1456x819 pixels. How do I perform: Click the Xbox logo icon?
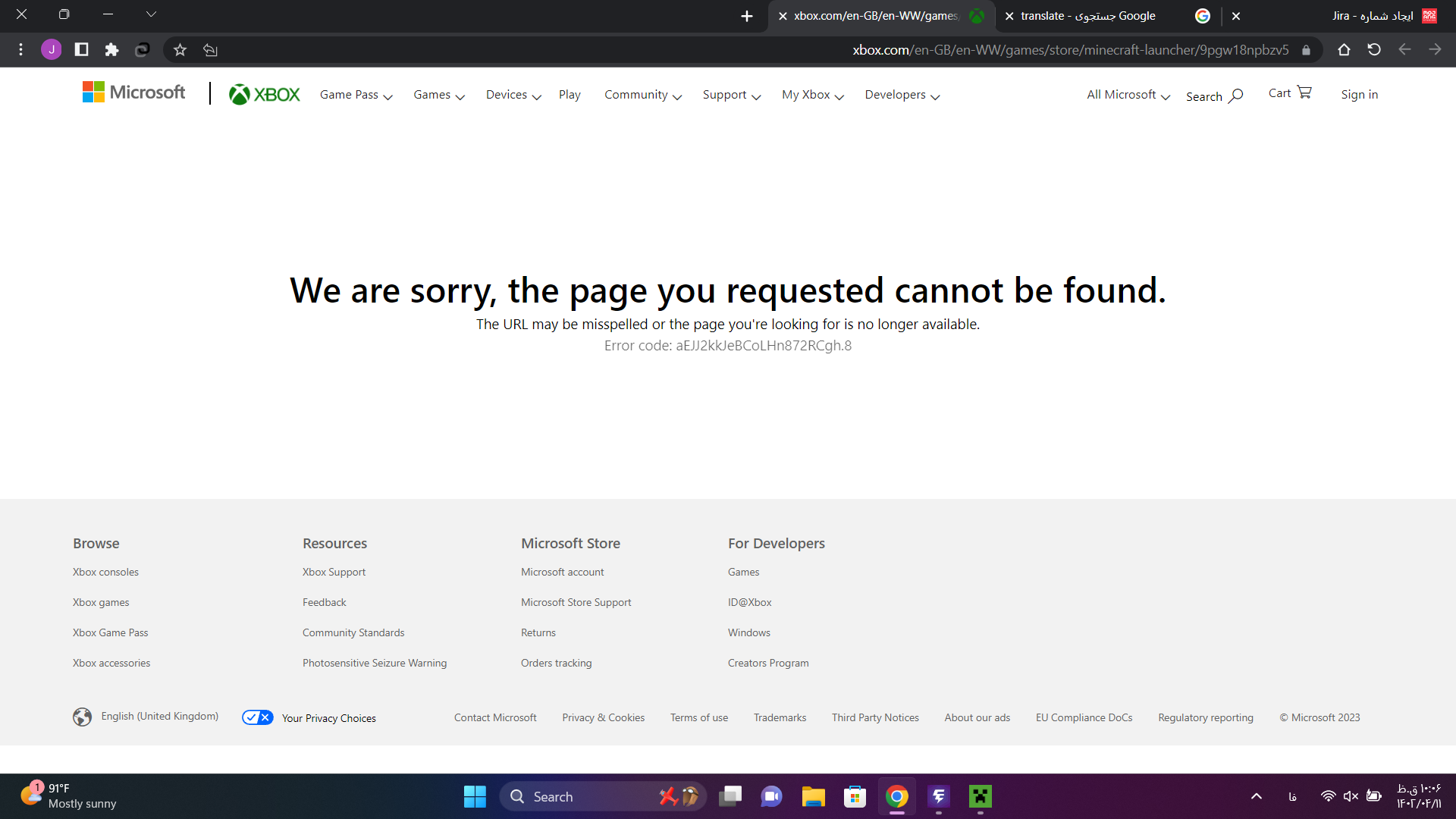coord(240,95)
